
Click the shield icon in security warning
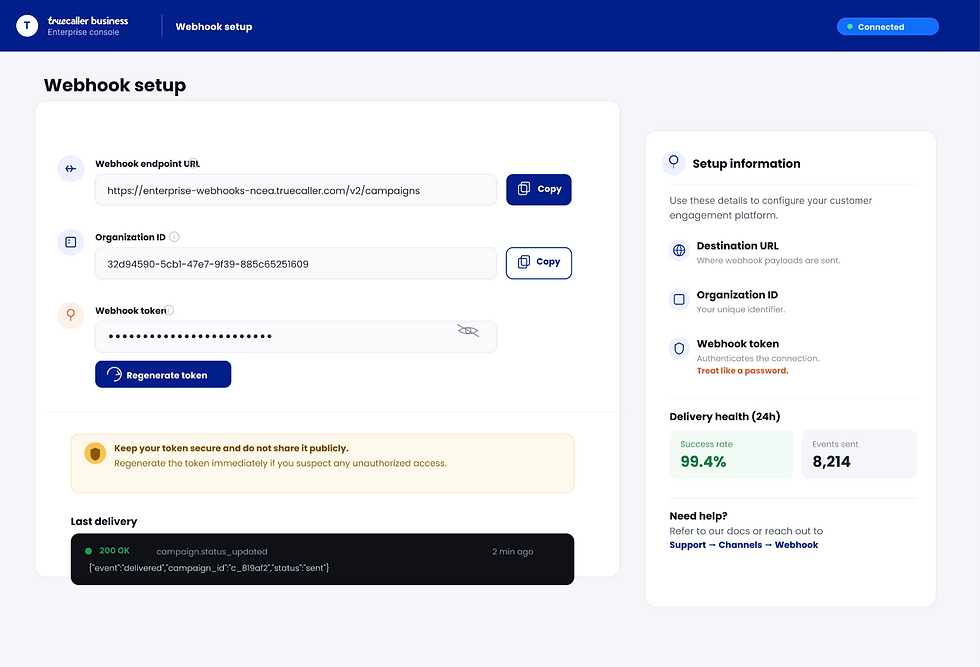(95, 453)
